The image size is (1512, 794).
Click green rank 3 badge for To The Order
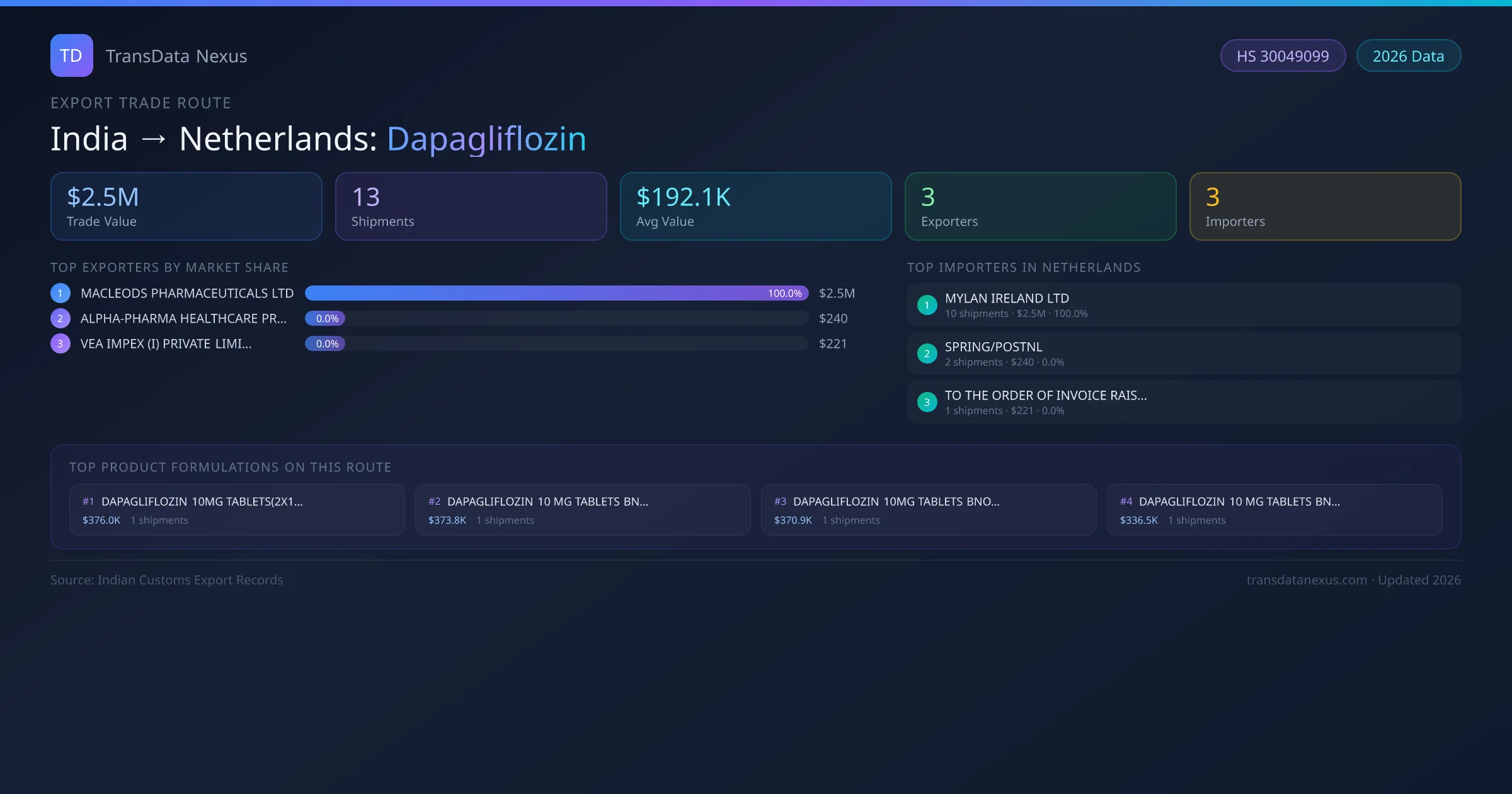point(927,402)
